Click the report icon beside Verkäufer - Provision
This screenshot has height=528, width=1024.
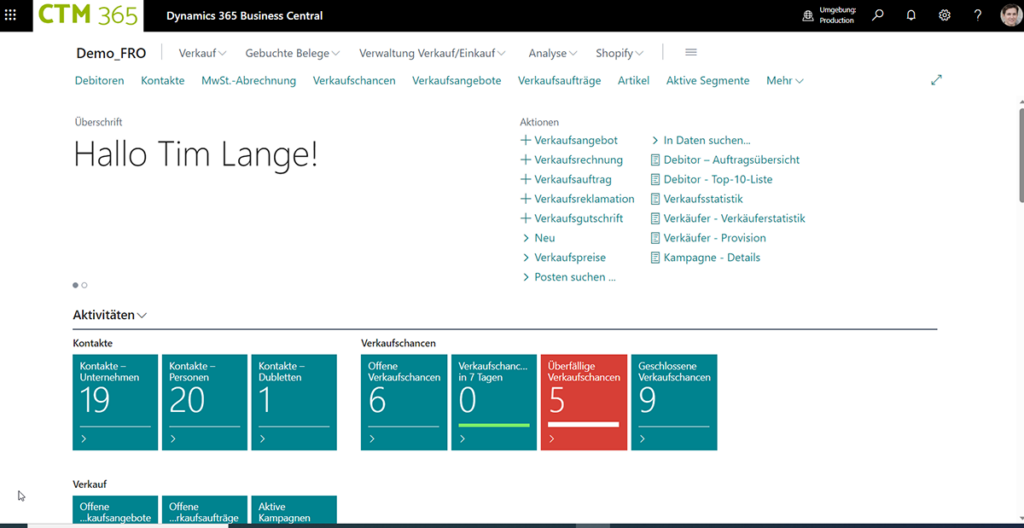(x=655, y=238)
